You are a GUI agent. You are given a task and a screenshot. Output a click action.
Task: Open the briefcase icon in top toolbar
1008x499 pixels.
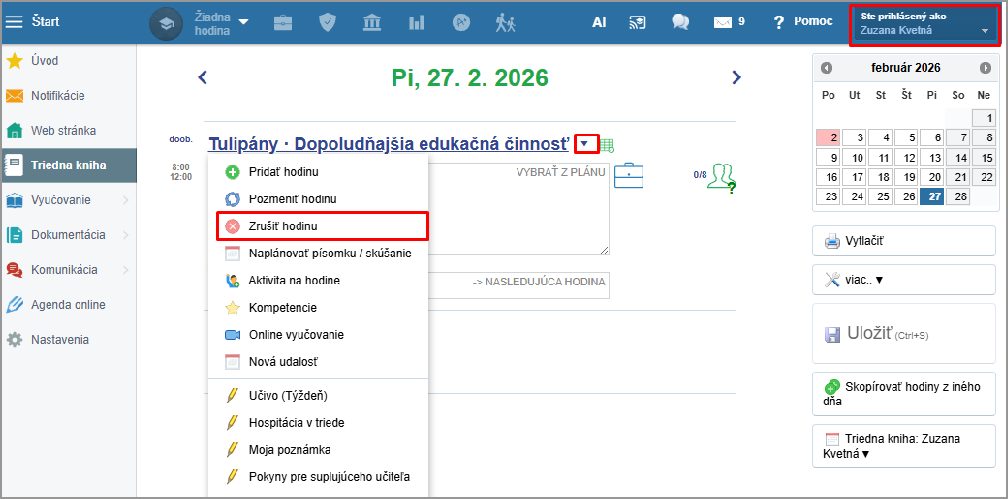[283, 23]
